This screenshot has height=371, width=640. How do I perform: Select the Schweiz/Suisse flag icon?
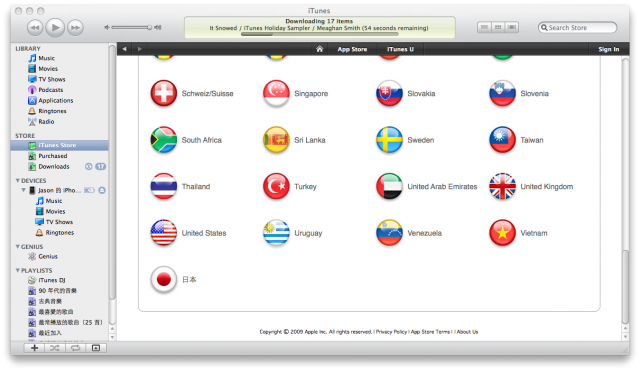click(x=163, y=93)
